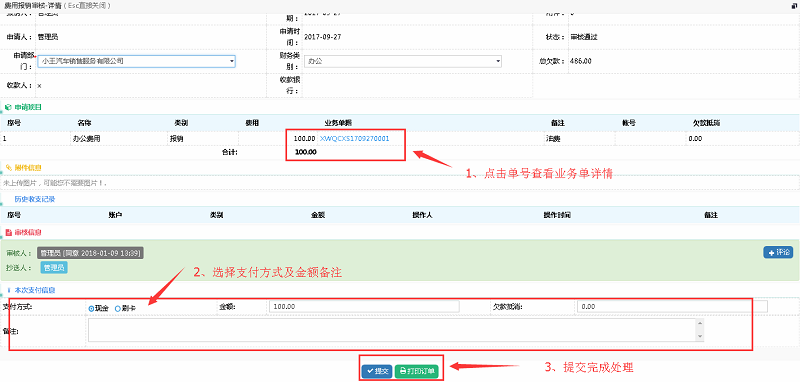
Task: Click the 操作人 column header in history table
Action: tap(422, 215)
